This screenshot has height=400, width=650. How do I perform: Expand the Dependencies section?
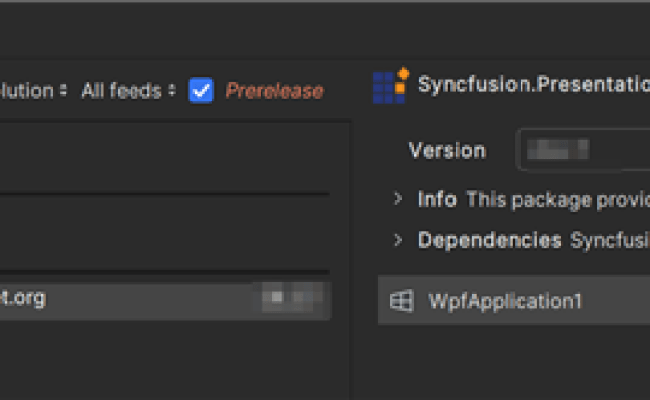(x=398, y=240)
